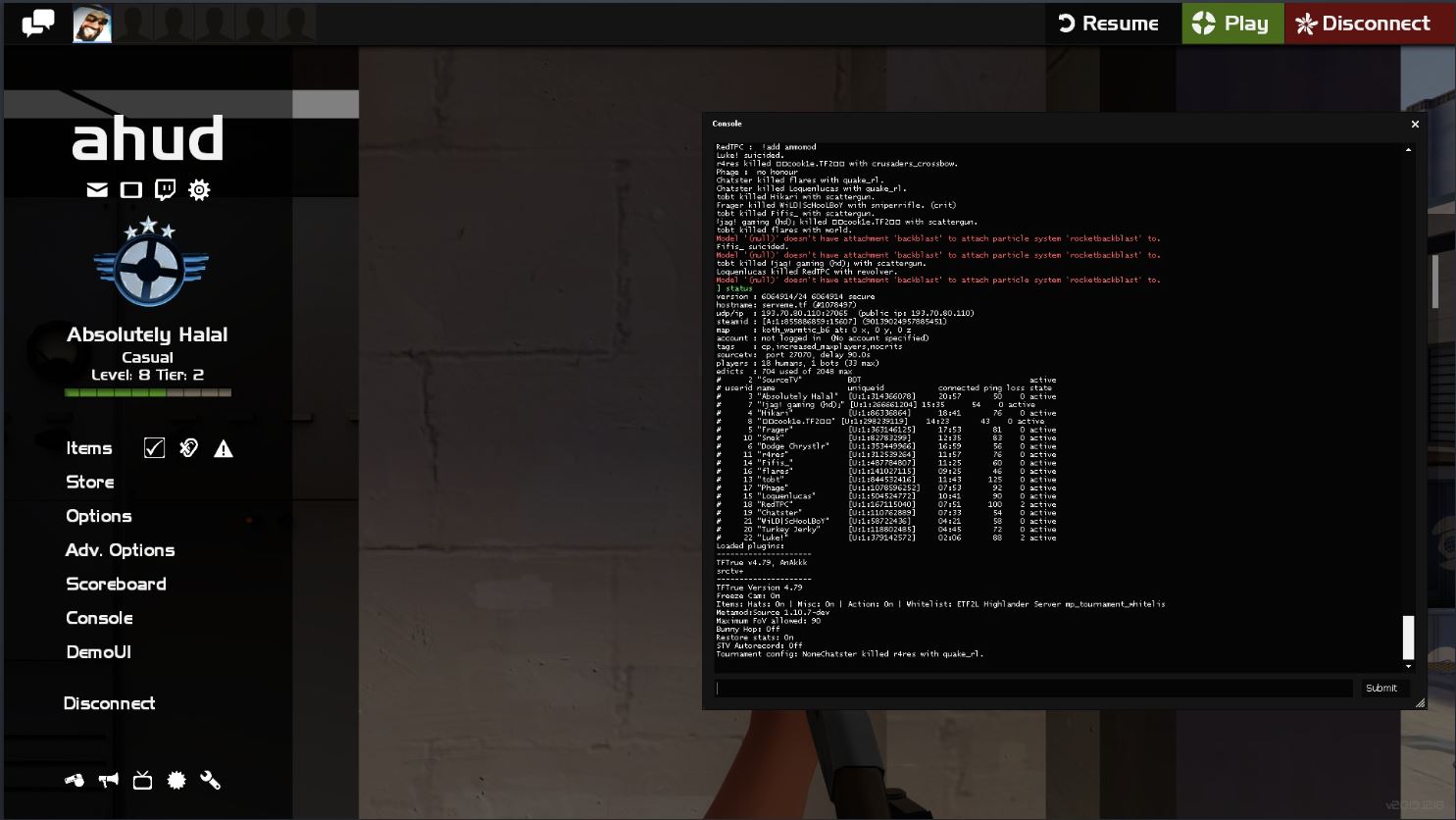The width and height of the screenshot is (1456, 820).
Task: Click the console scrollbar down arrow
Action: (1409, 667)
